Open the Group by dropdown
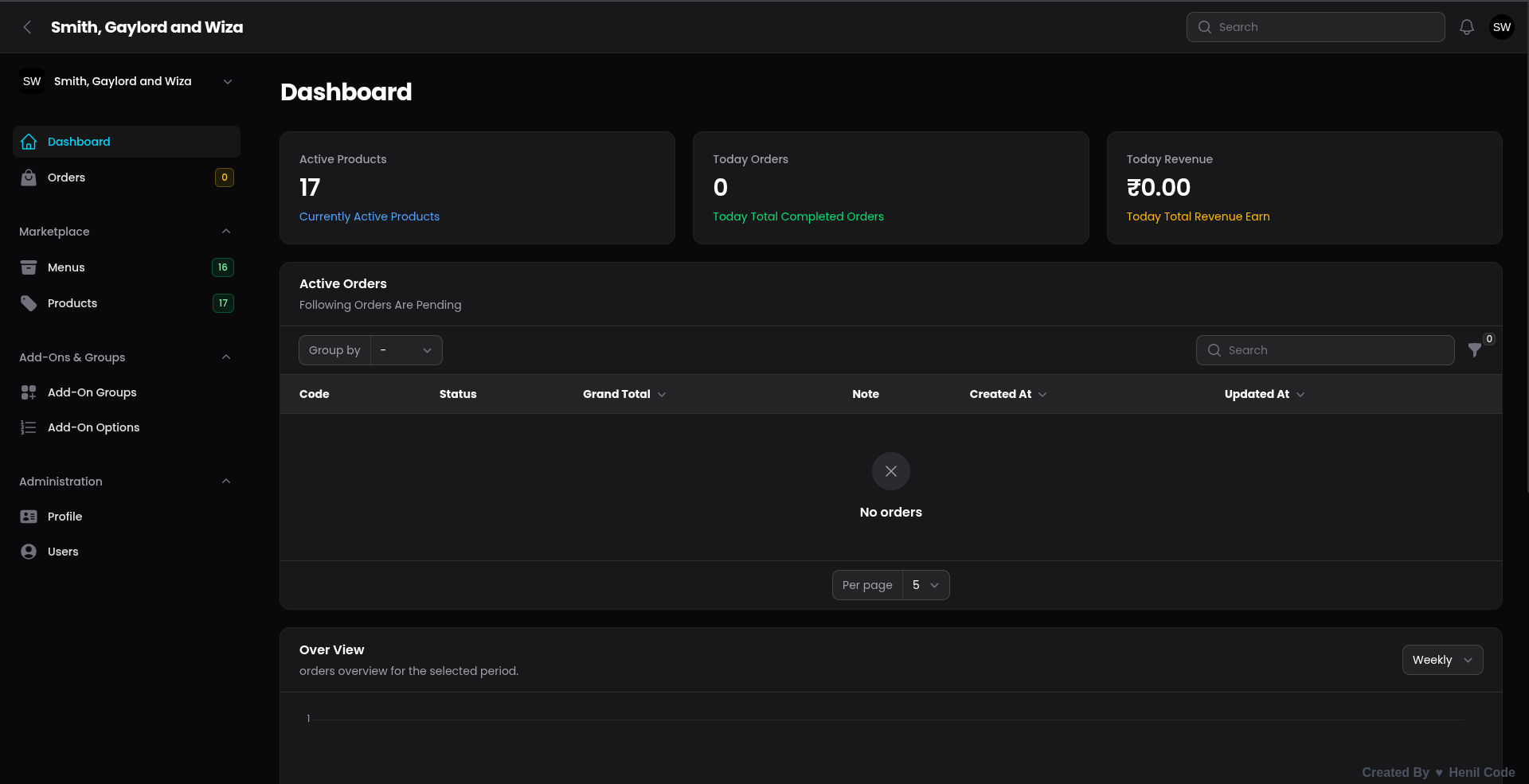 406,350
